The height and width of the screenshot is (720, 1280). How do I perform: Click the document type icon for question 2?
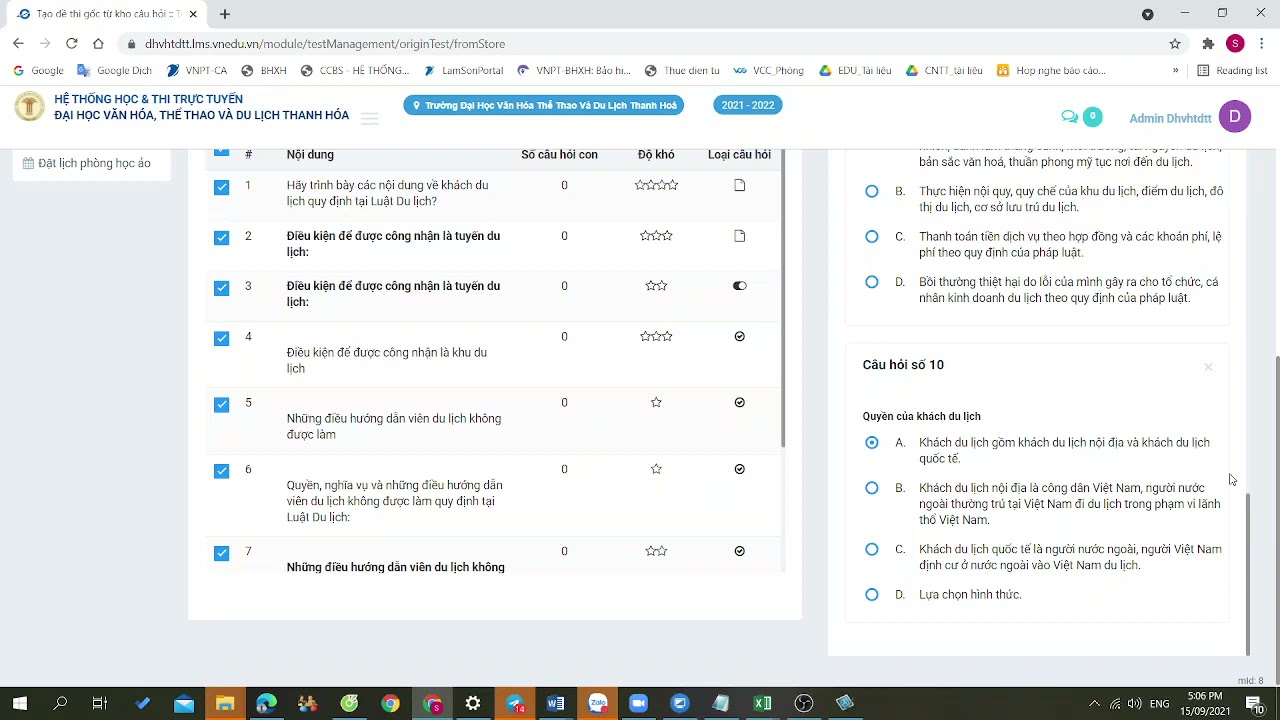(740, 236)
